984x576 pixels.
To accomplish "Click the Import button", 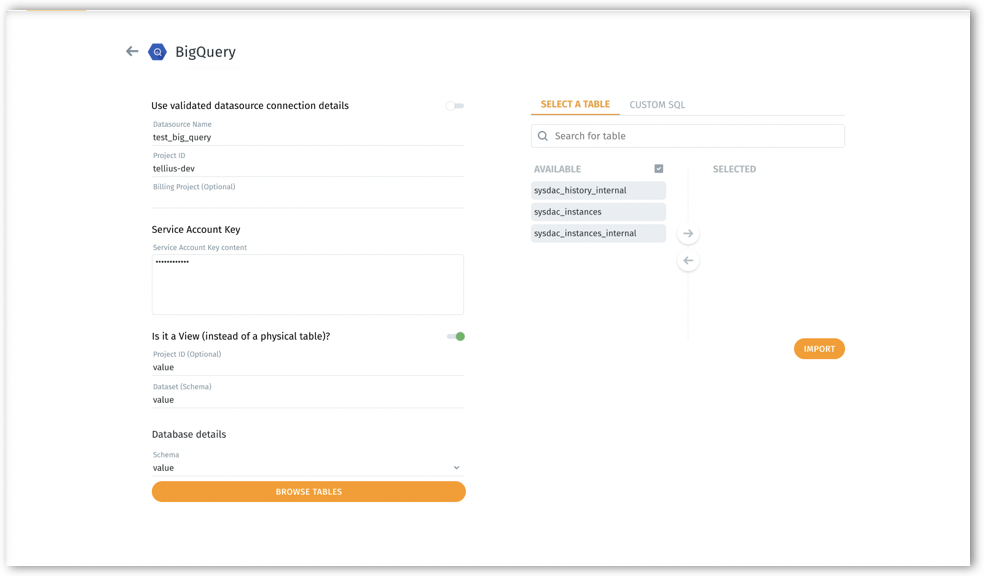I will (x=819, y=349).
